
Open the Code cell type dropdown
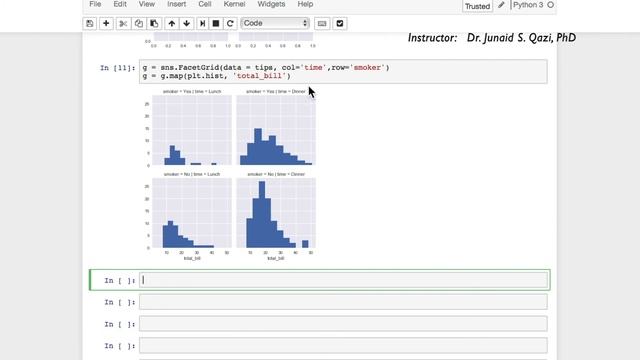[x=275, y=23]
